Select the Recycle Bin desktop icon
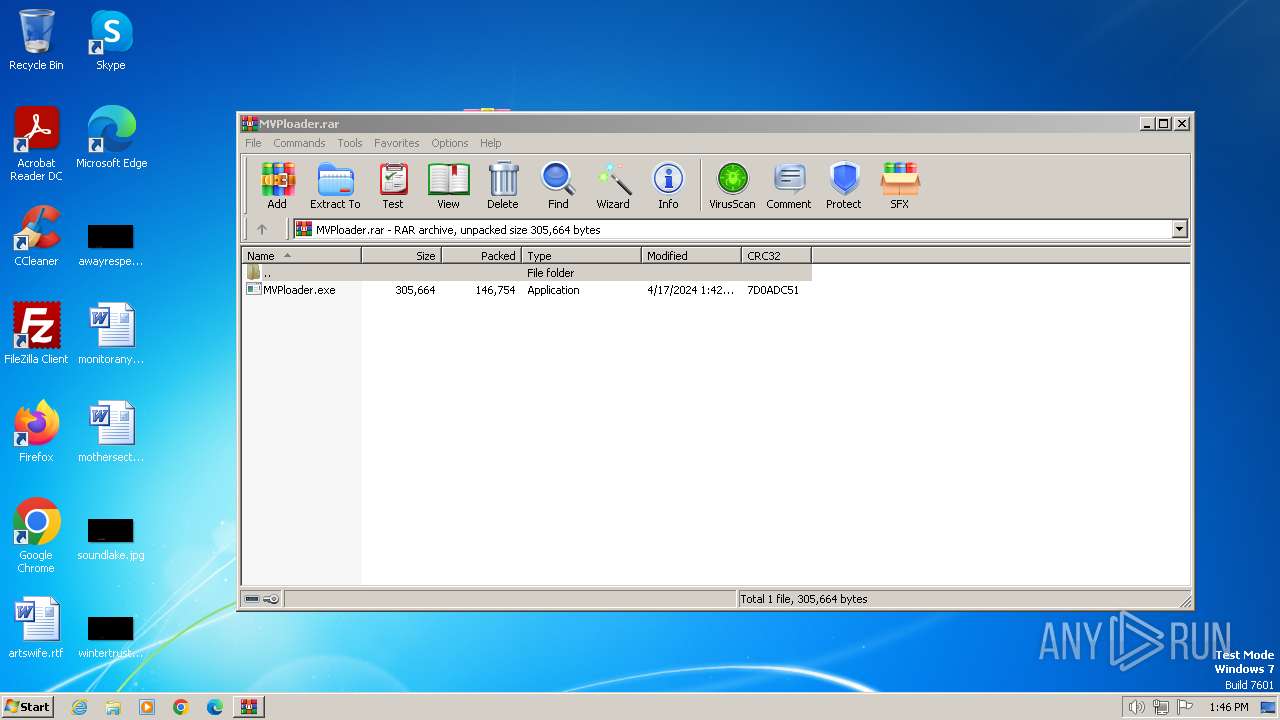The height and width of the screenshot is (720, 1280). coord(37,40)
